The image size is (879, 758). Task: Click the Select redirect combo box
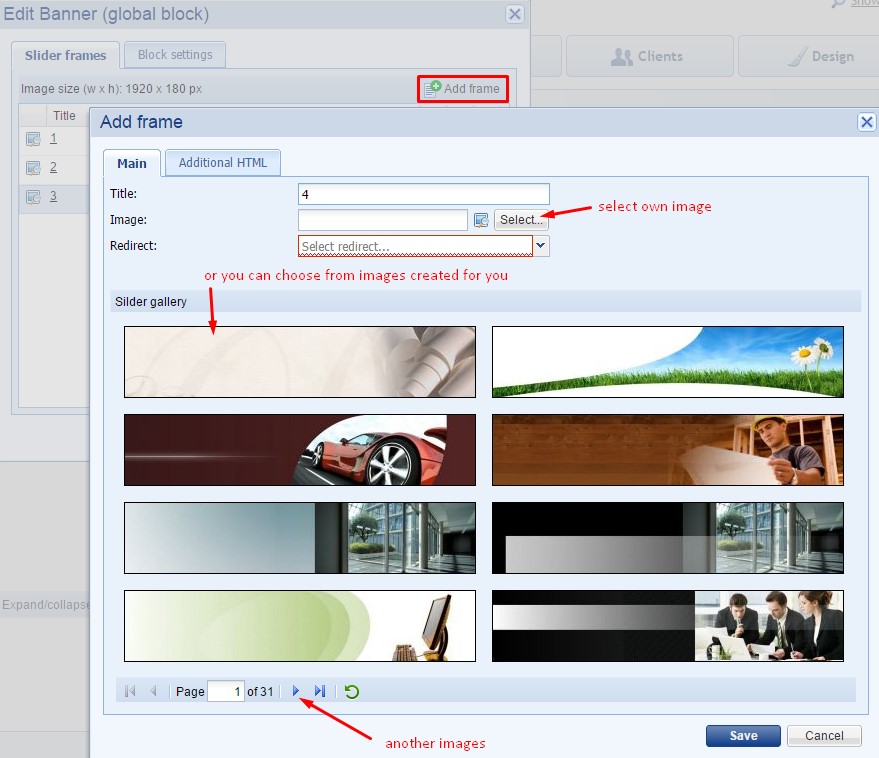[415, 246]
